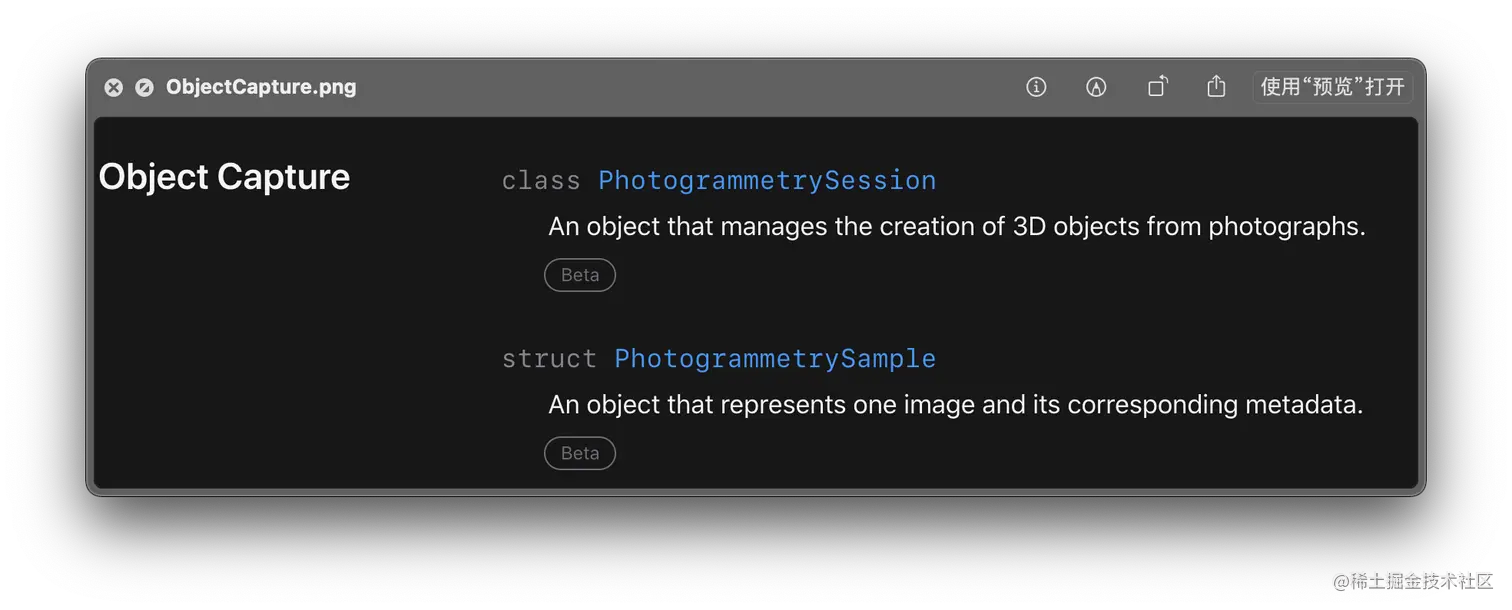Rotate the image with rotate icon

click(1157, 87)
